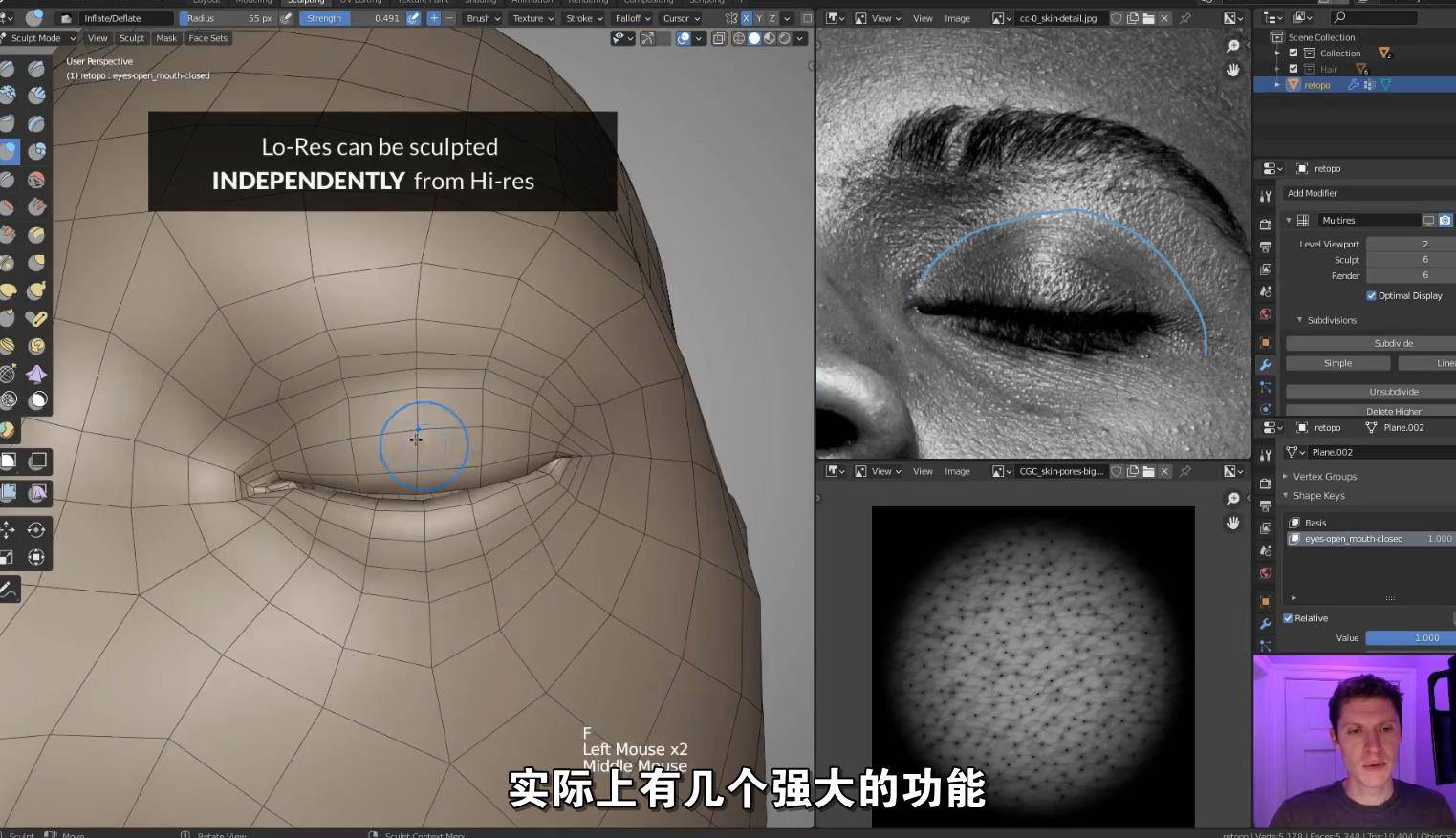Screen dimensions: 1456x838
Task: Toggle the Relative shape keys checkbox
Action: [x=1288, y=618]
